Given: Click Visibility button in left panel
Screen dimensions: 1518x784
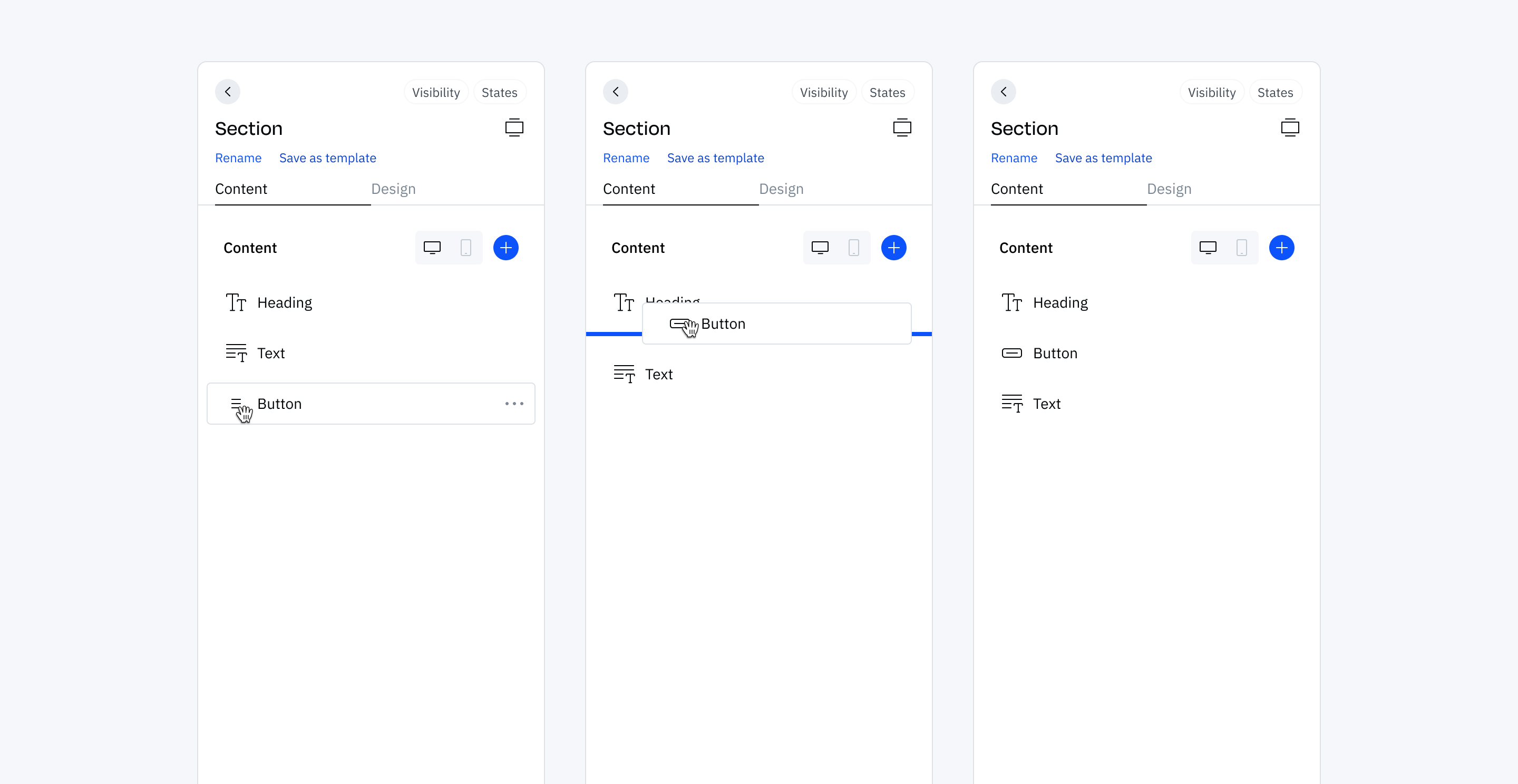Looking at the screenshot, I should point(435,93).
